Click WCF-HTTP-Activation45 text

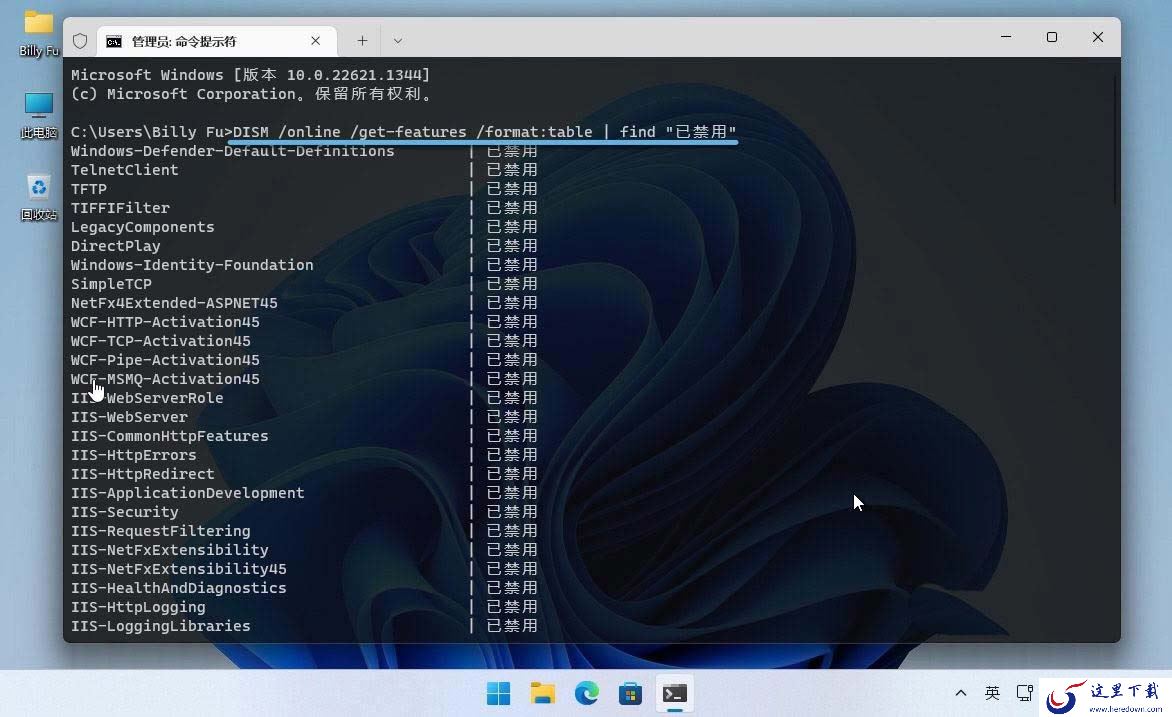165,322
